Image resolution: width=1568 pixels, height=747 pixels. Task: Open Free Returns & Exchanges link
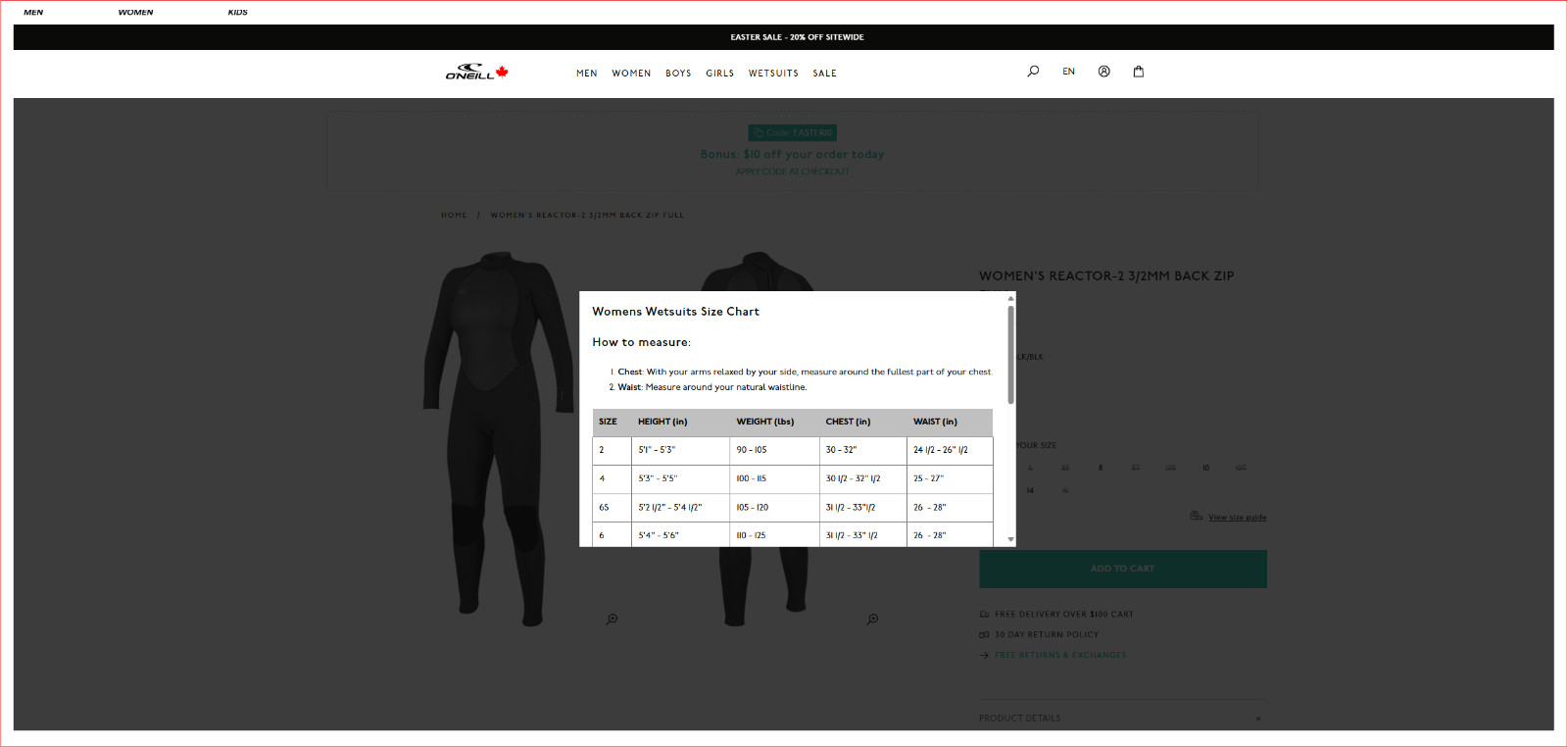1060,655
